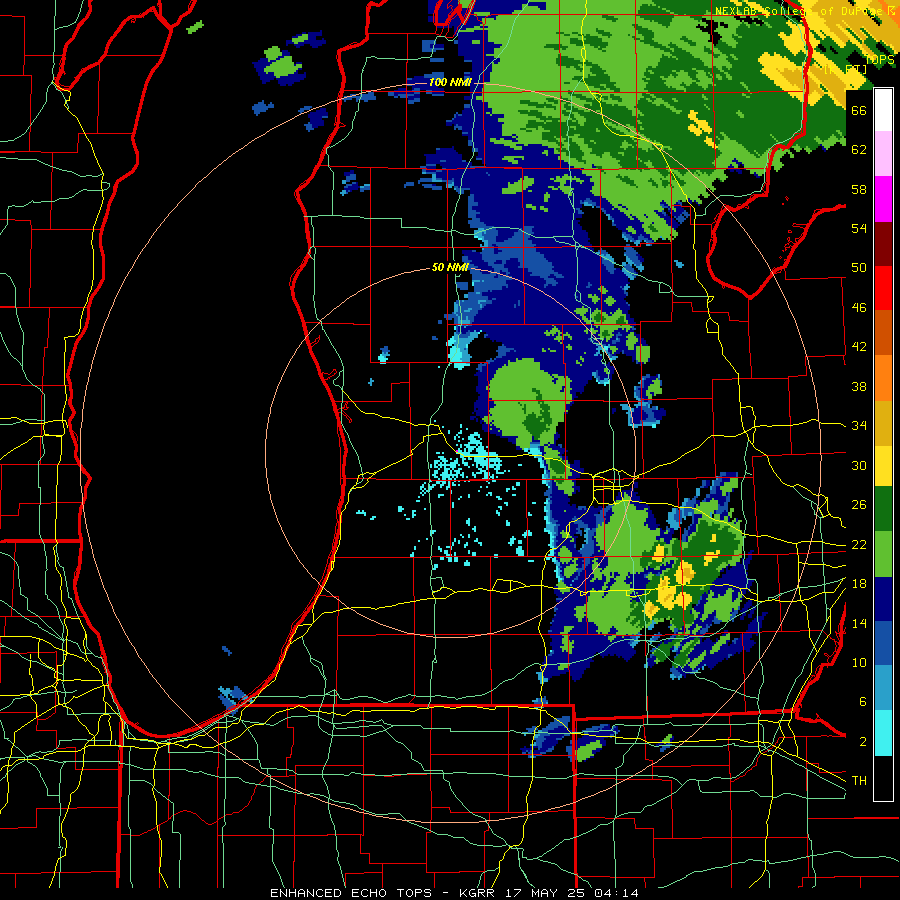Click the magenta legend swatch
900x900 pixels.
coord(883,199)
